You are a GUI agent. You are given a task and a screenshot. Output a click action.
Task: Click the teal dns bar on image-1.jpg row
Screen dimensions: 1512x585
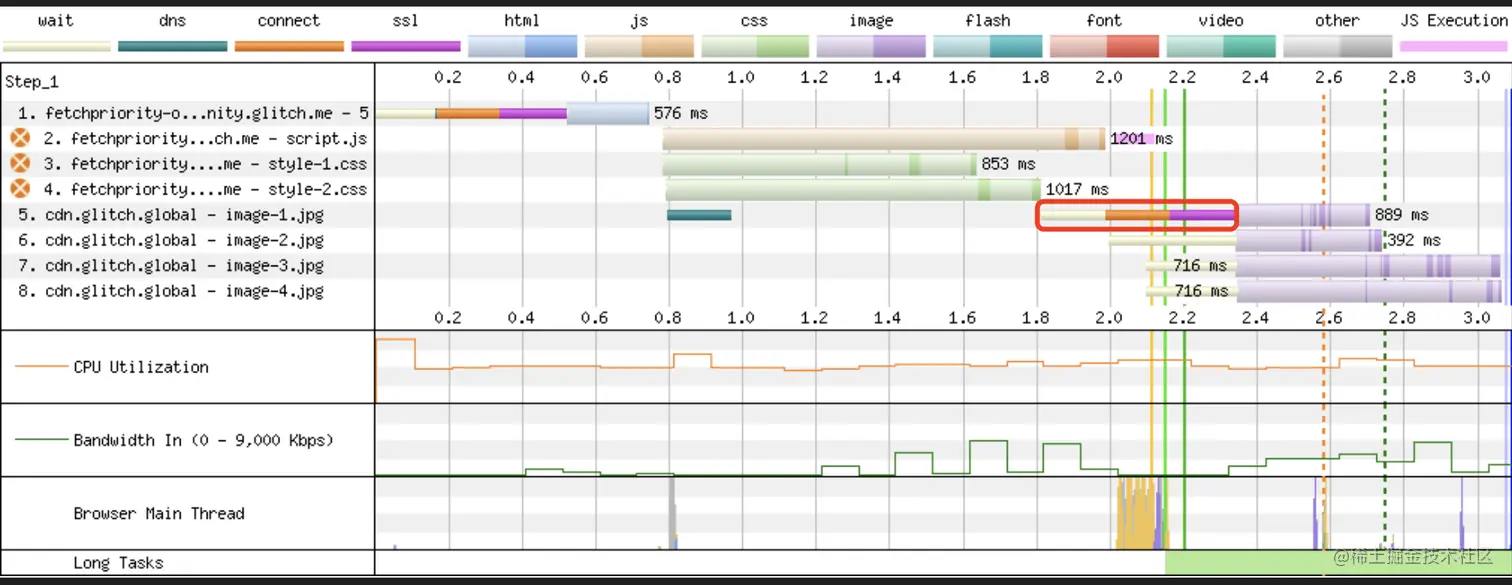(x=699, y=214)
